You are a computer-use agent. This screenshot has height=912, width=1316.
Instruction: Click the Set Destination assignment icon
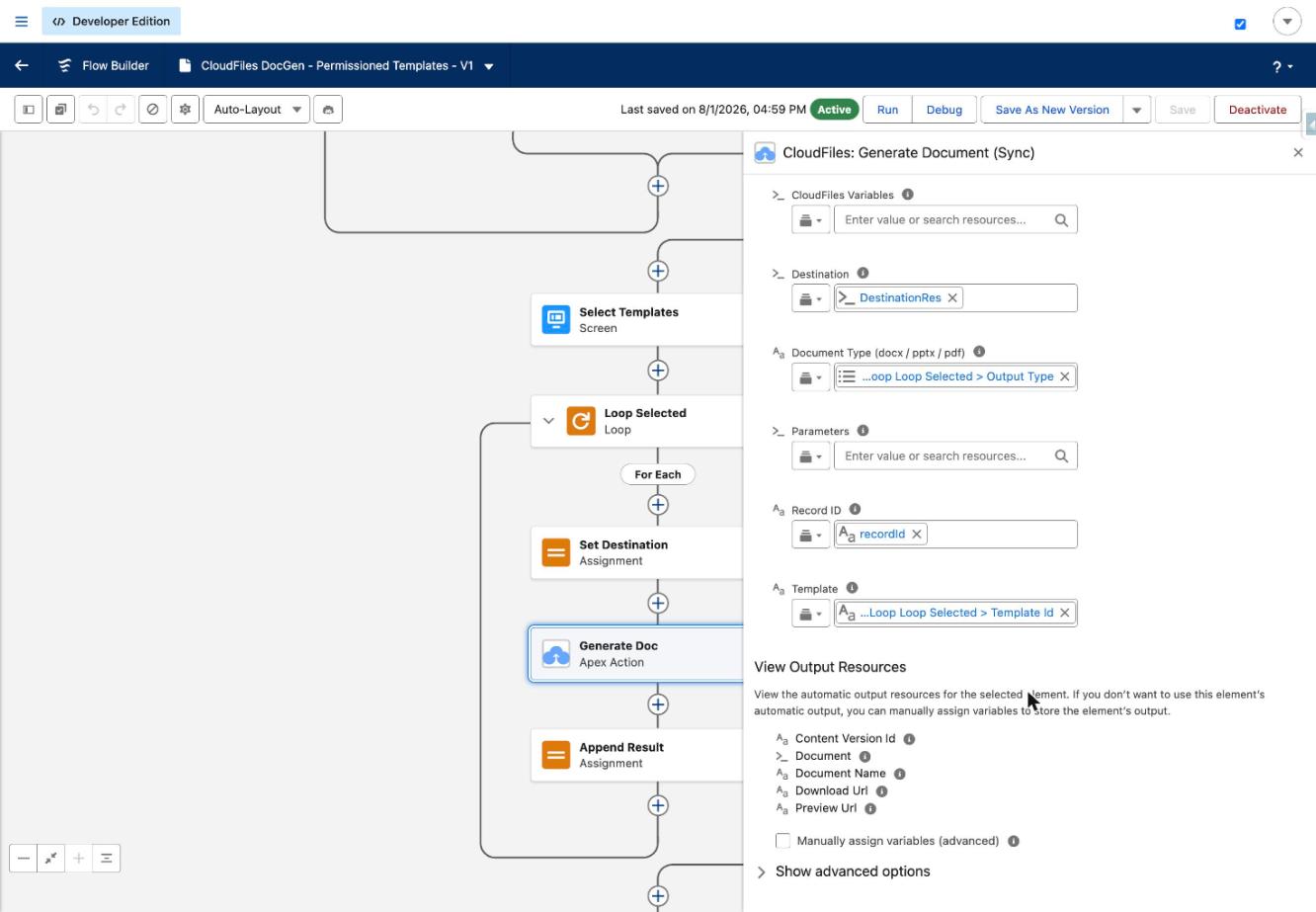point(556,552)
